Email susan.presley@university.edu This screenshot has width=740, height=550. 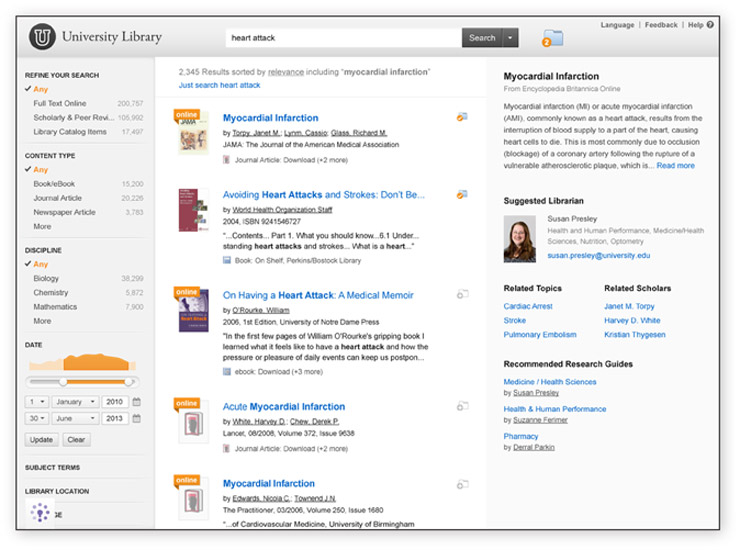[598, 255]
